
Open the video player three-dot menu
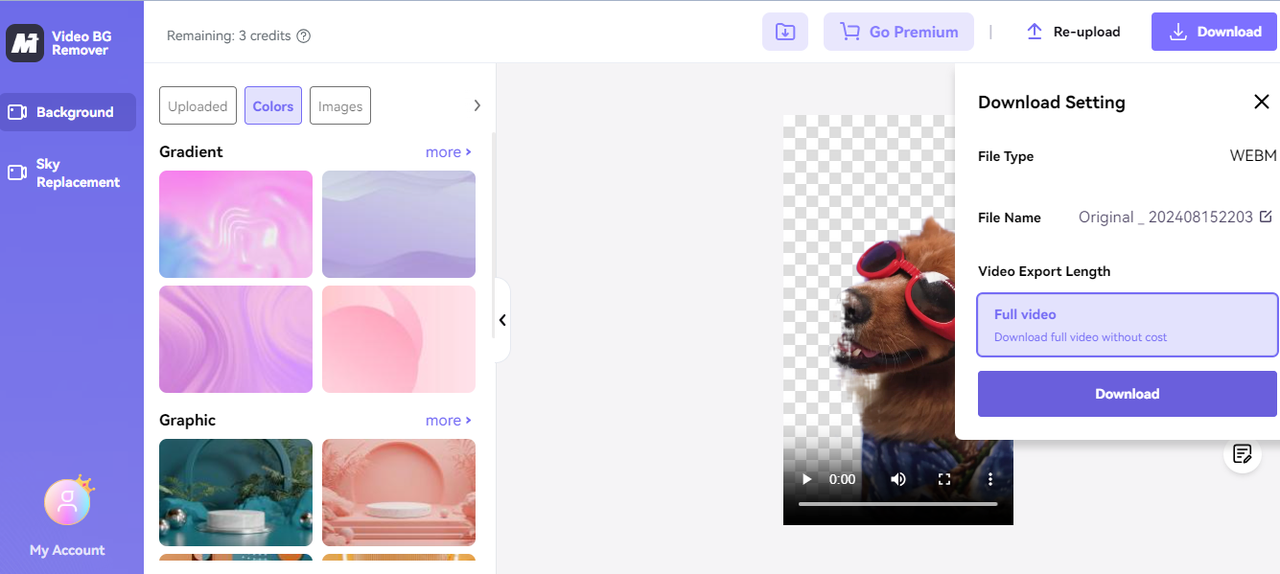[990, 479]
